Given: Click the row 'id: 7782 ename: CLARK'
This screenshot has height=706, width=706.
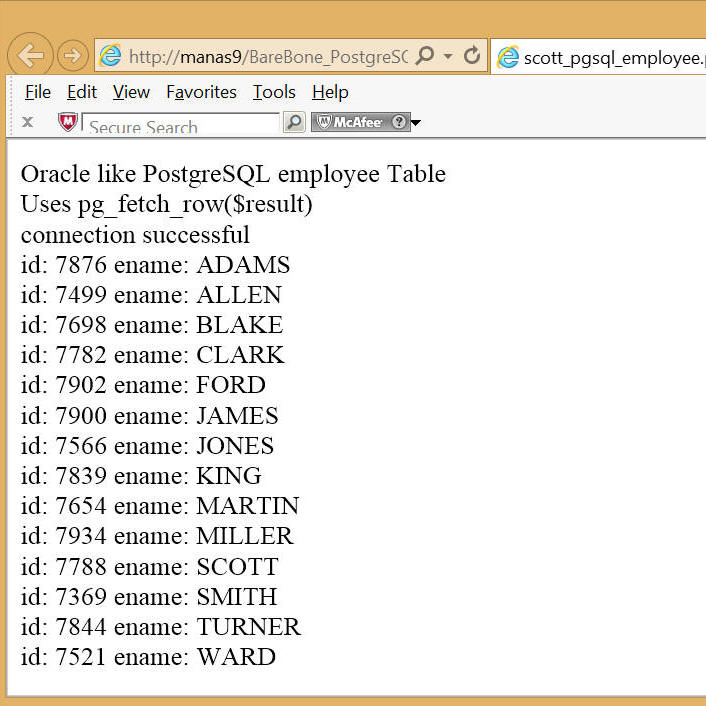Looking at the screenshot, I should [152, 355].
